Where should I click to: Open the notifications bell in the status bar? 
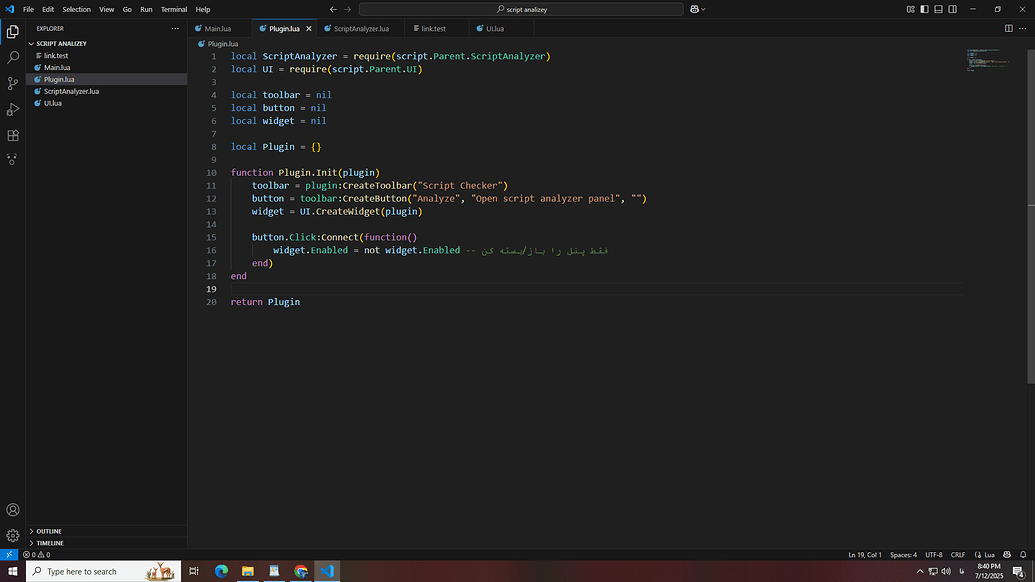click(1022, 554)
